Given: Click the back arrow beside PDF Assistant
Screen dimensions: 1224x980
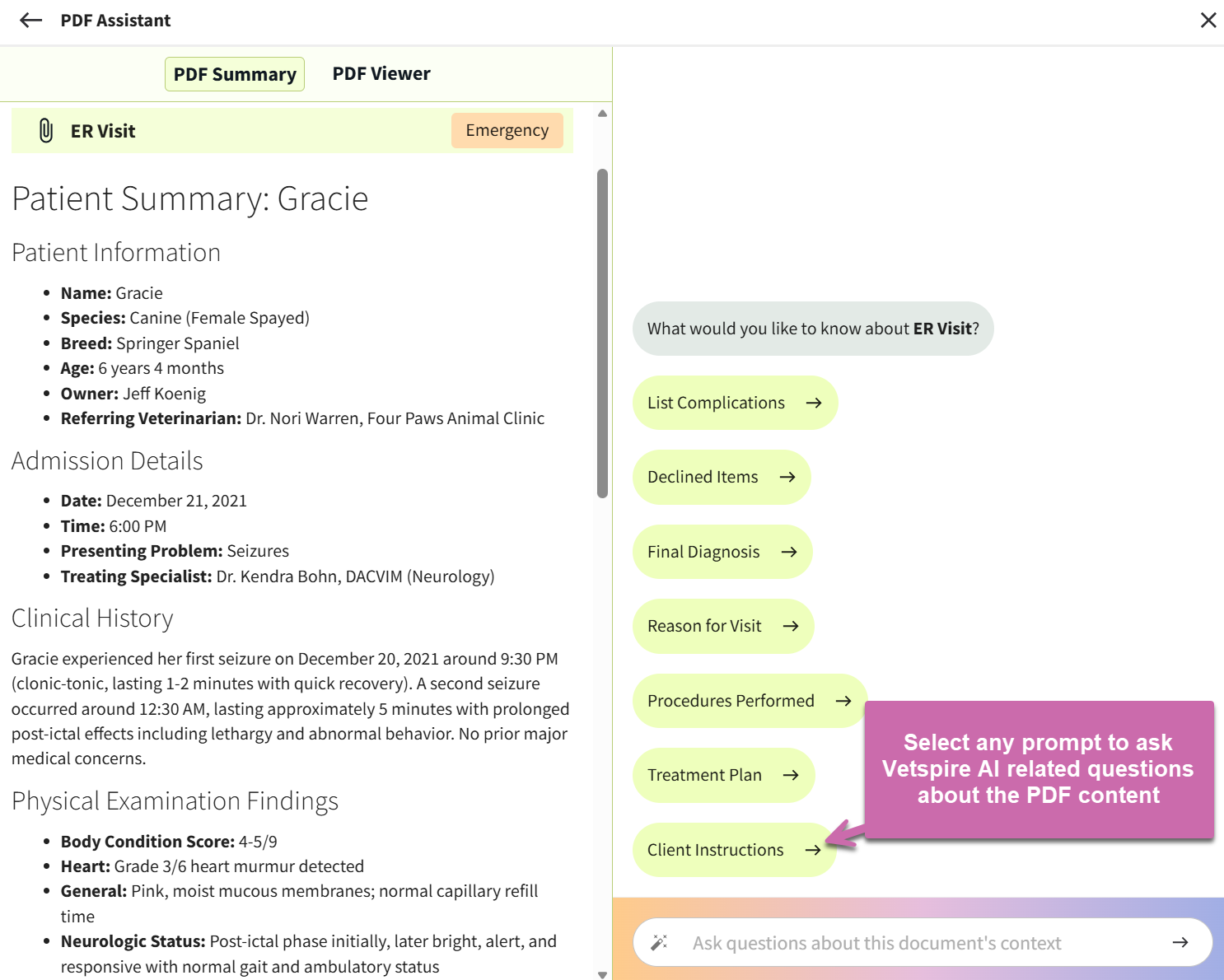Looking at the screenshot, I should click(30, 20).
